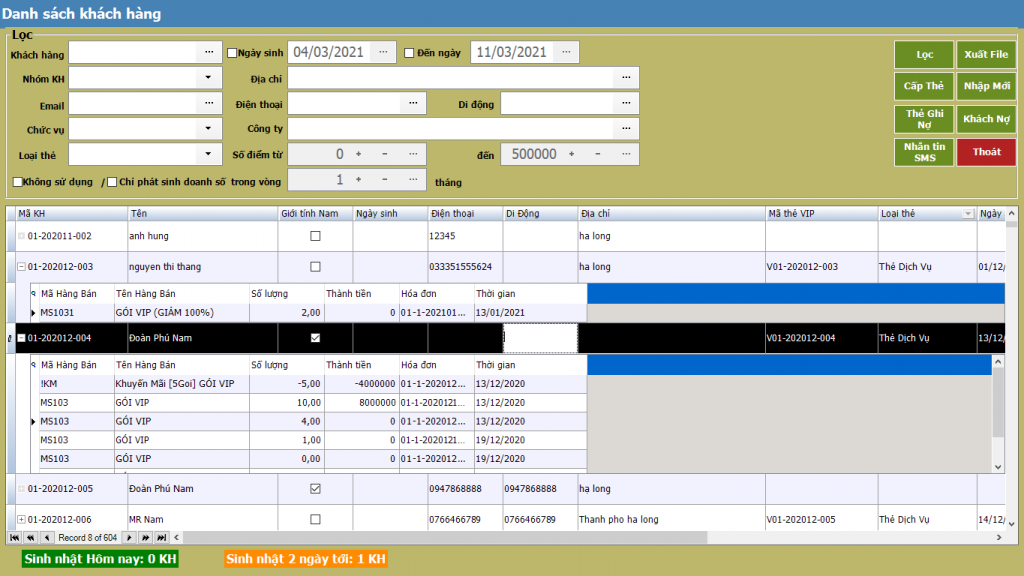Screen dimensions: 1024x576
Task: Go to previous record arrow
Action: [x=47, y=538]
